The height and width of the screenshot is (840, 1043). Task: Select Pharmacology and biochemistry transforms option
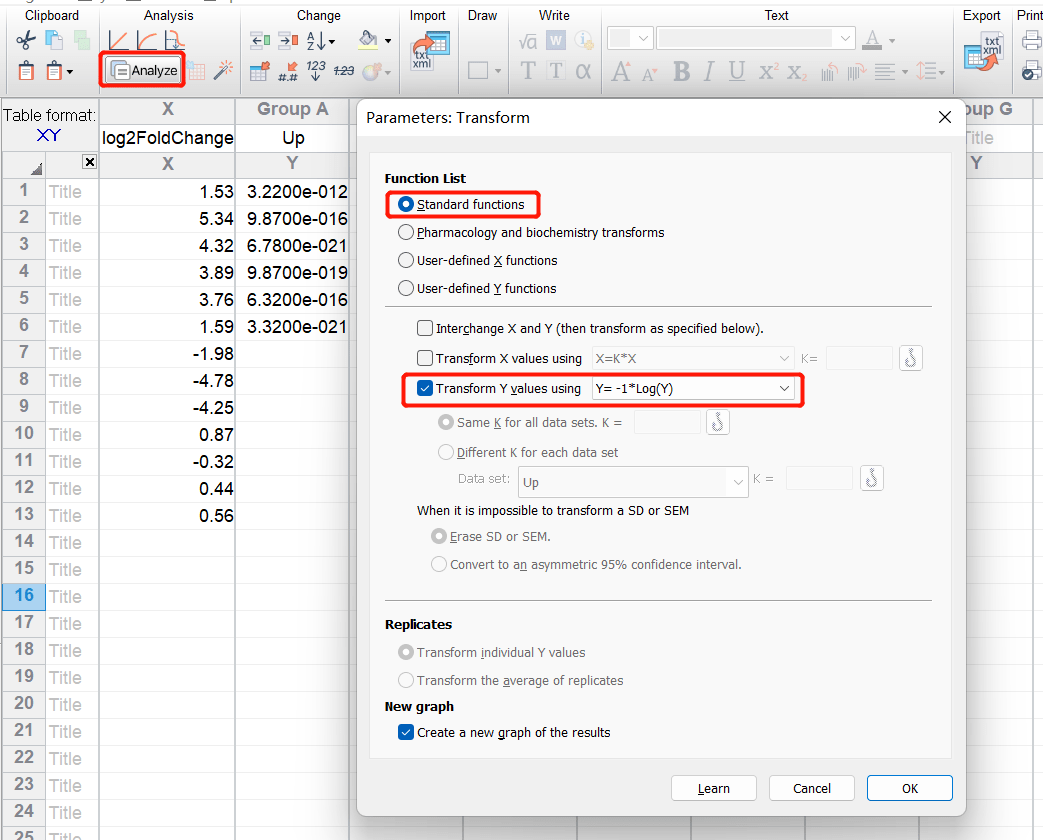[x=406, y=232]
